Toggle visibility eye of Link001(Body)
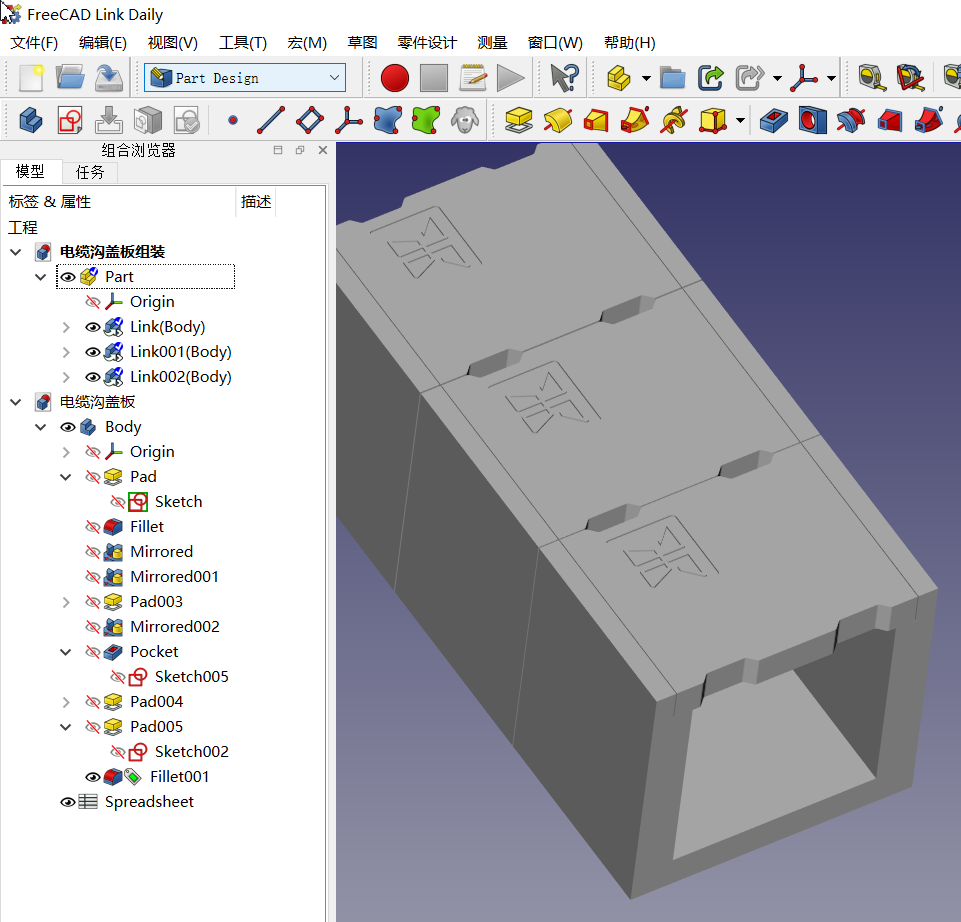961x922 pixels. point(92,352)
